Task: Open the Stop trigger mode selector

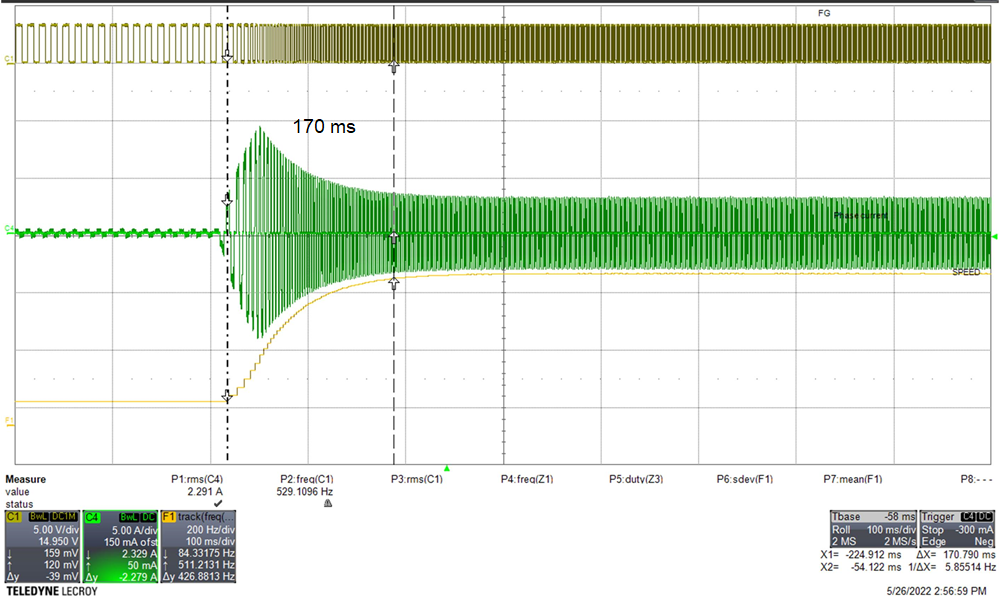Action: [933, 530]
